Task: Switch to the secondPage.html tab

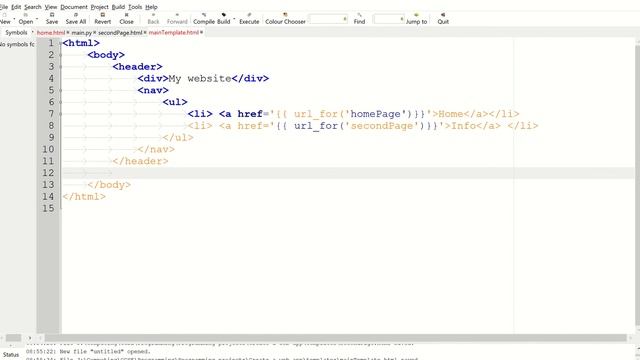Action: (x=120, y=33)
